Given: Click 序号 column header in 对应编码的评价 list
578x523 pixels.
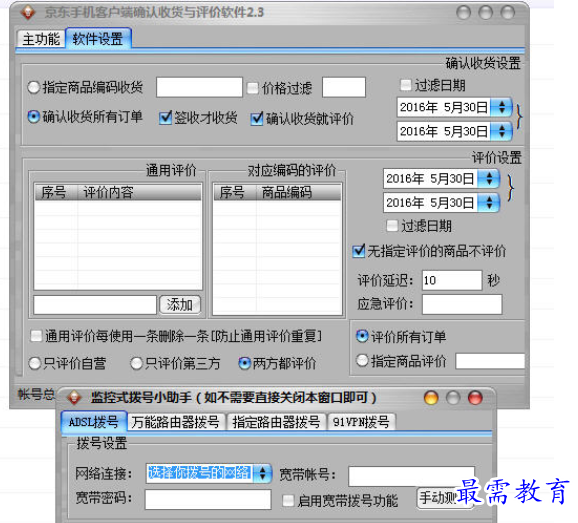Looking at the screenshot, I should [x=235, y=192].
